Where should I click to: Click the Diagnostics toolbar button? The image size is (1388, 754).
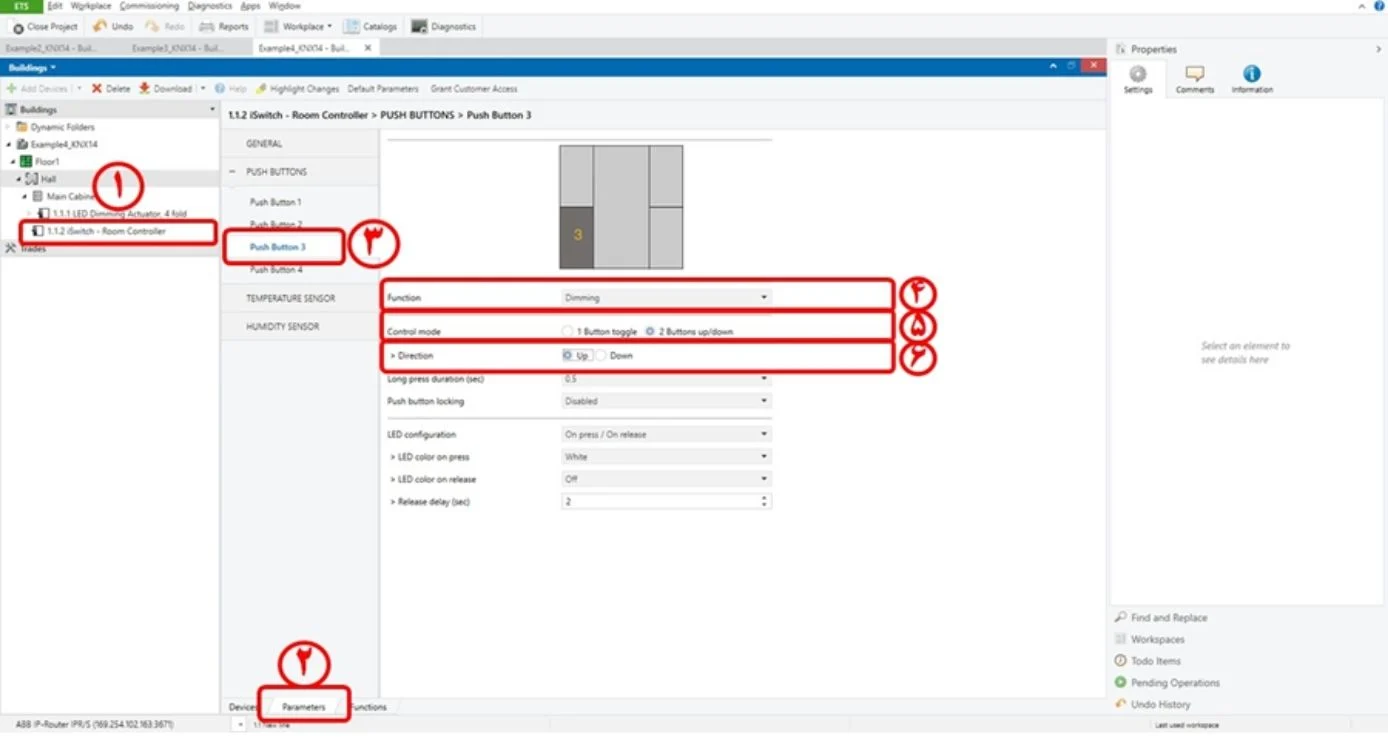(444, 27)
